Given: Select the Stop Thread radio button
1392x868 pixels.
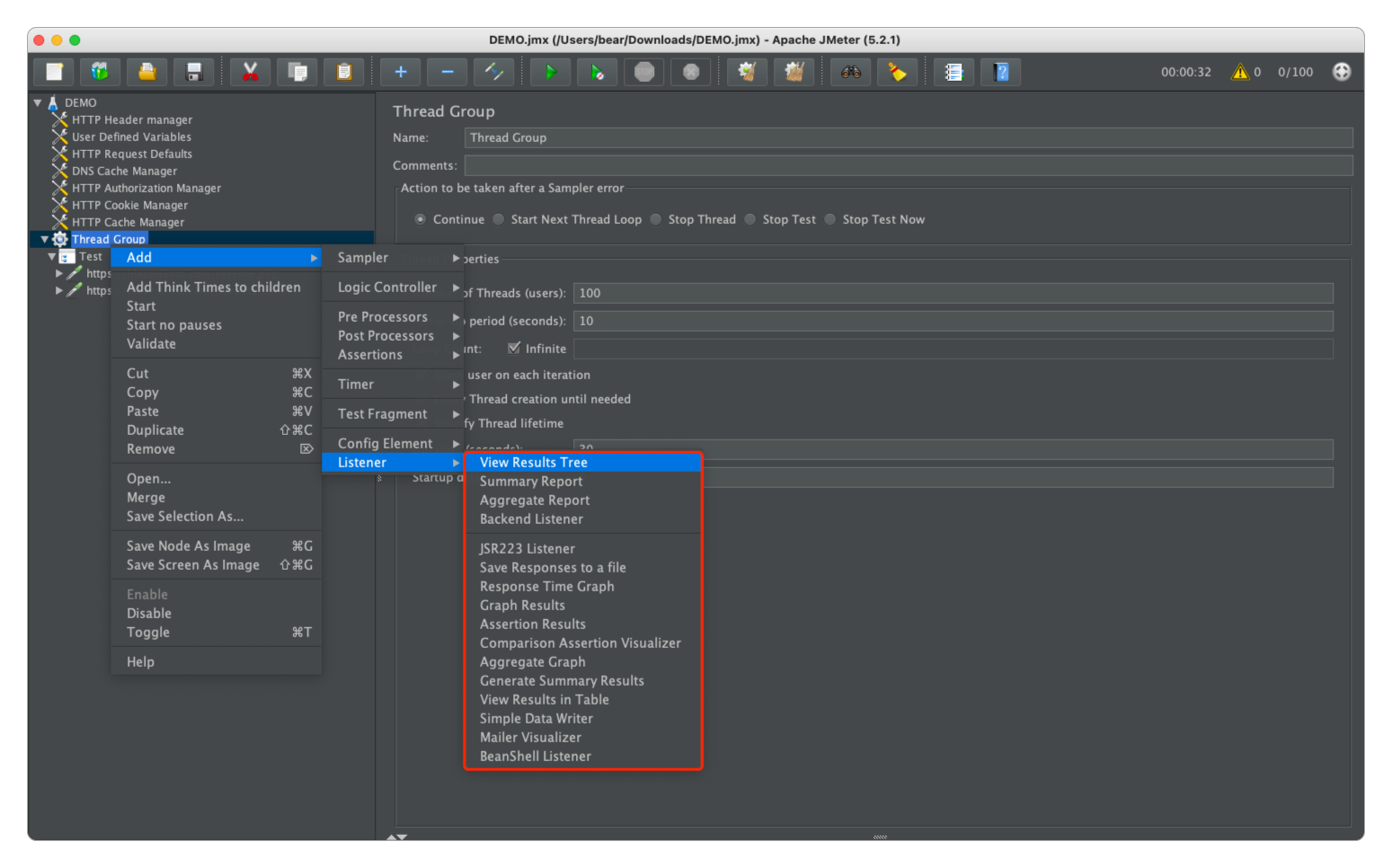Looking at the screenshot, I should click(x=656, y=219).
